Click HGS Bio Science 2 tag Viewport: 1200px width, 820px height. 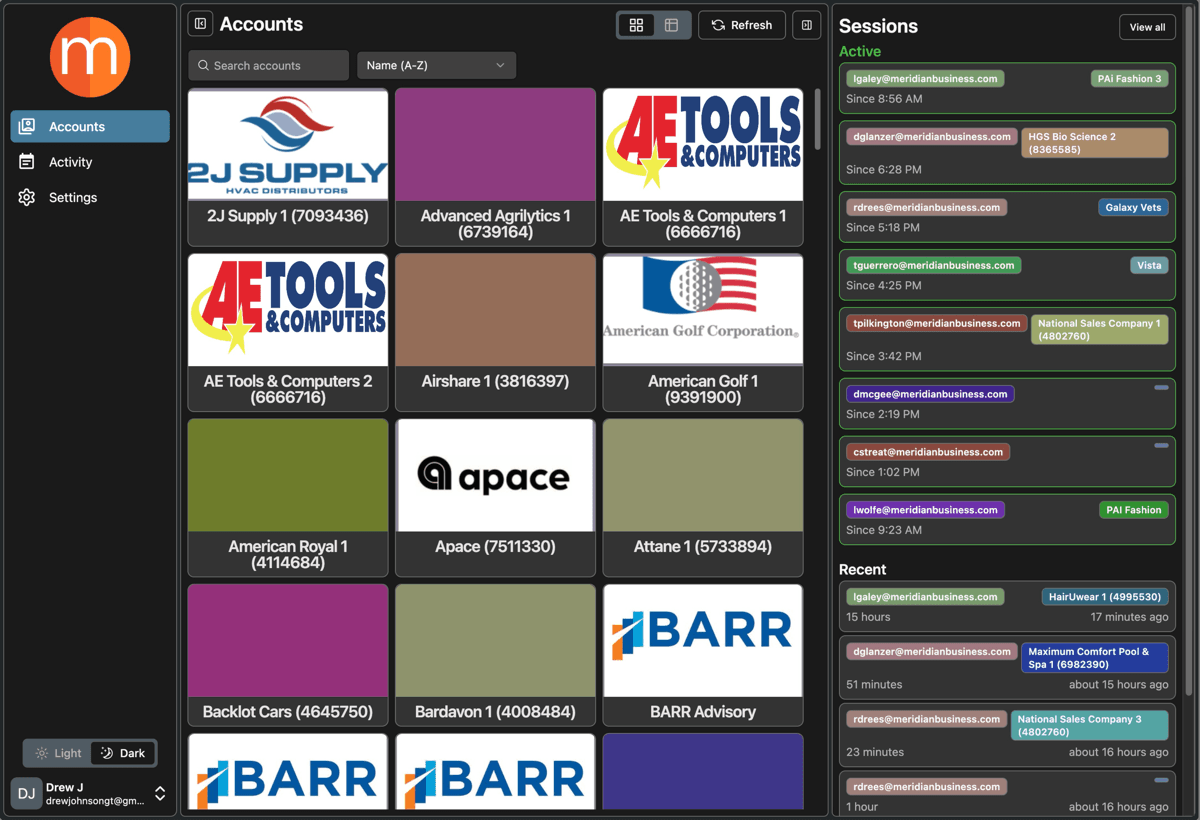pyautogui.click(x=1094, y=143)
